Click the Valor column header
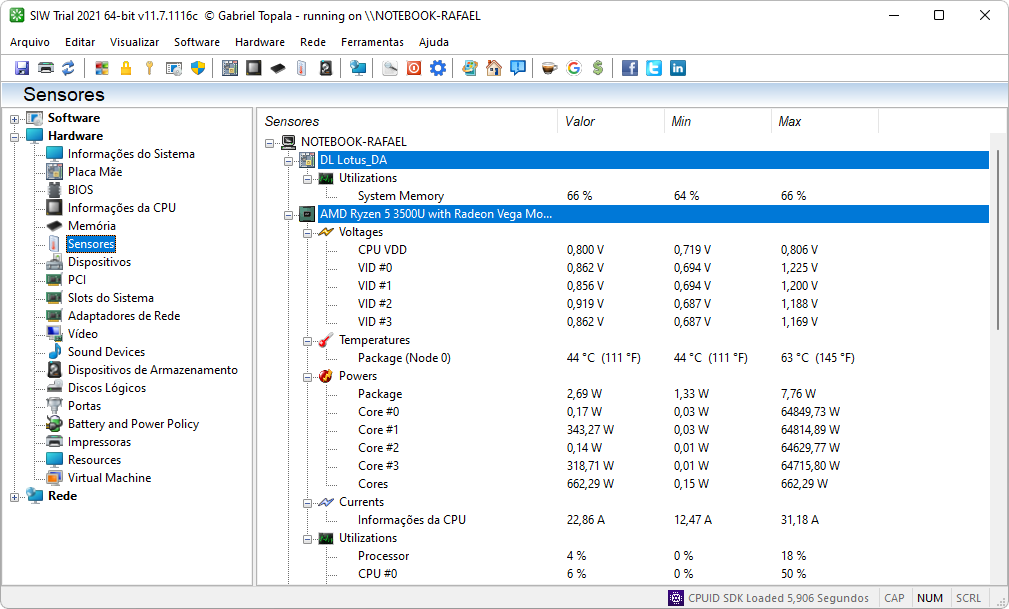The image size is (1009, 609). point(580,121)
